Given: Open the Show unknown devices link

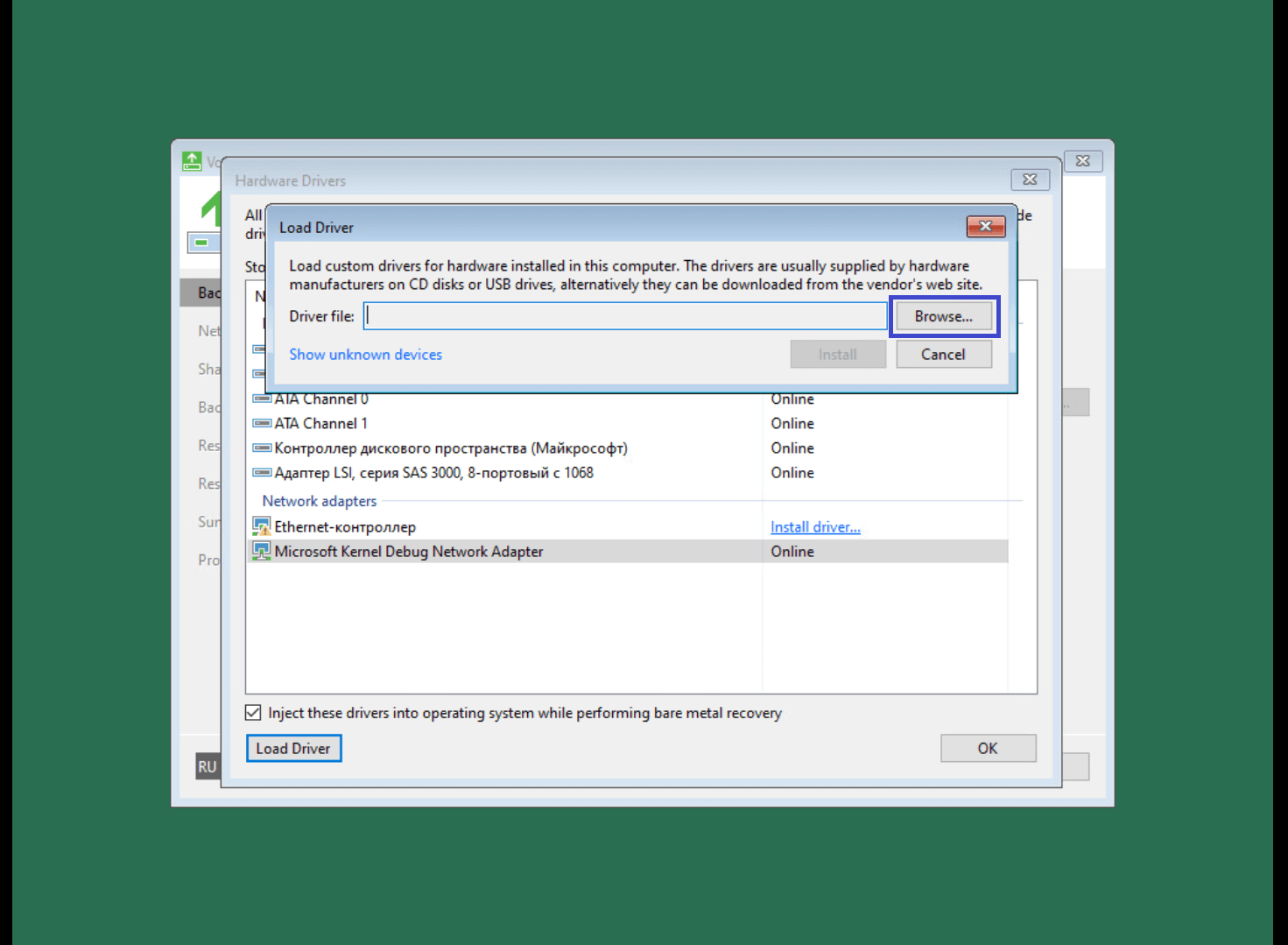Looking at the screenshot, I should (x=365, y=355).
